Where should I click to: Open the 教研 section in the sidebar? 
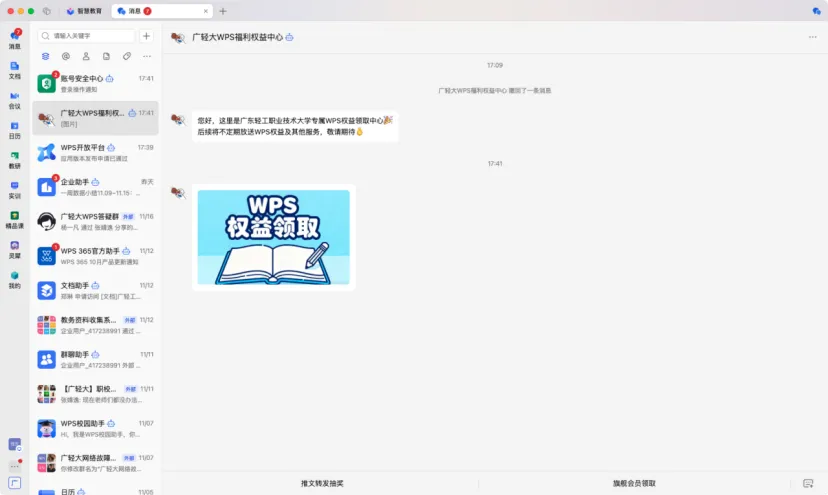click(x=15, y=160)
